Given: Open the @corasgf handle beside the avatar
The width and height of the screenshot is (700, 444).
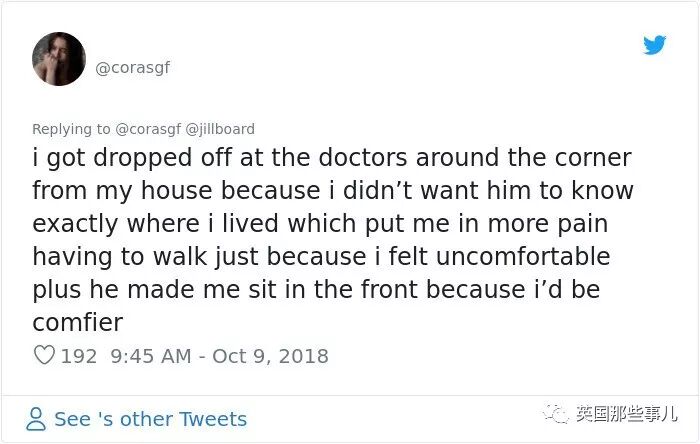Looking at the screenshot, I should (x=132, y=68).
